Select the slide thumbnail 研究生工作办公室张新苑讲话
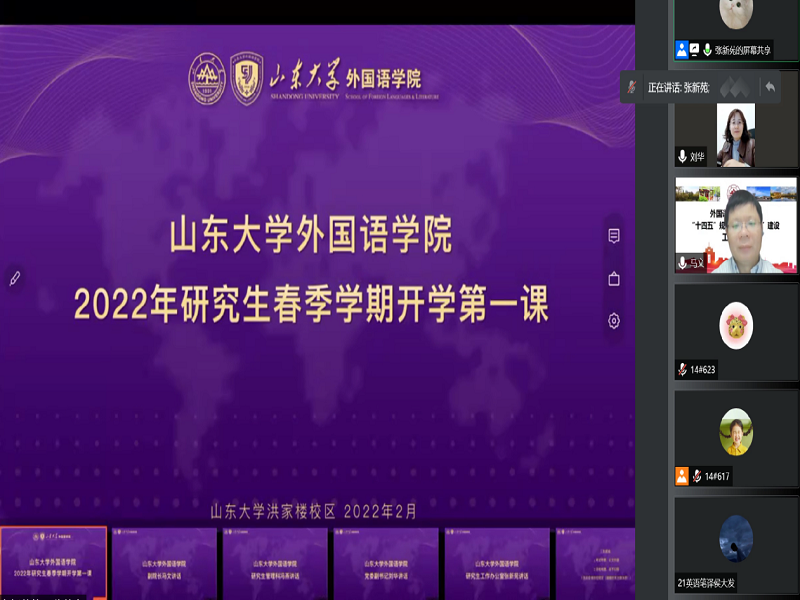The height and width of the screenshot is (600, 800). 497,563
